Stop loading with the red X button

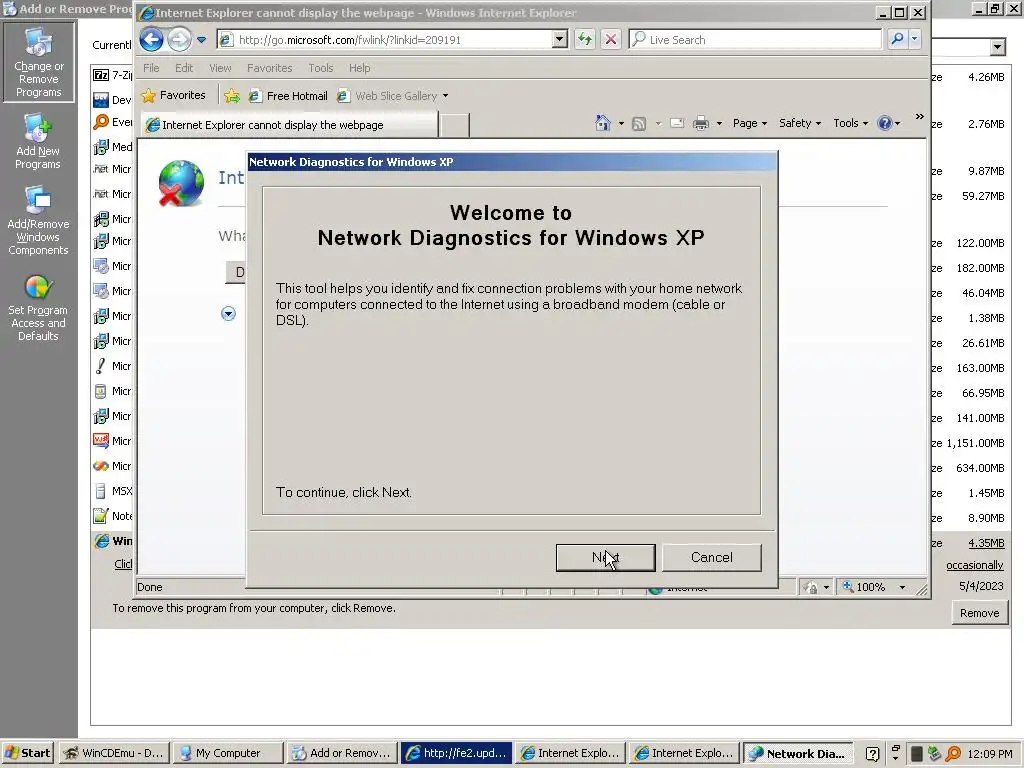tap(611, 40)
